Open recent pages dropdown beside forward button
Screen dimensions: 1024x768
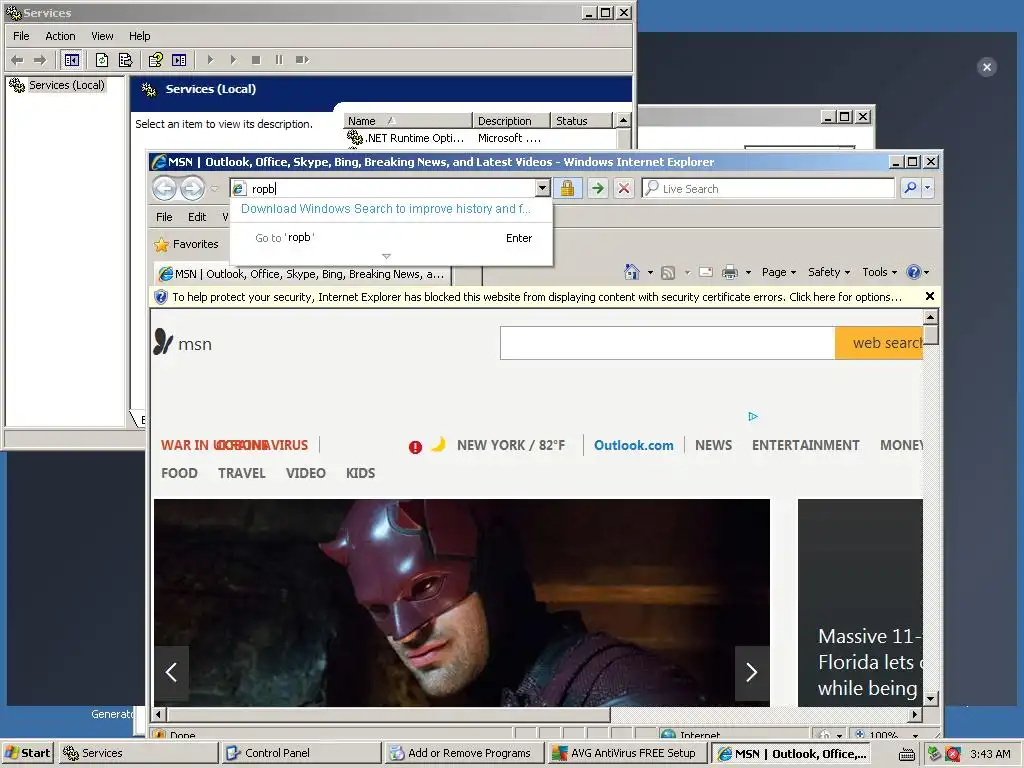(x=214, y=189)
